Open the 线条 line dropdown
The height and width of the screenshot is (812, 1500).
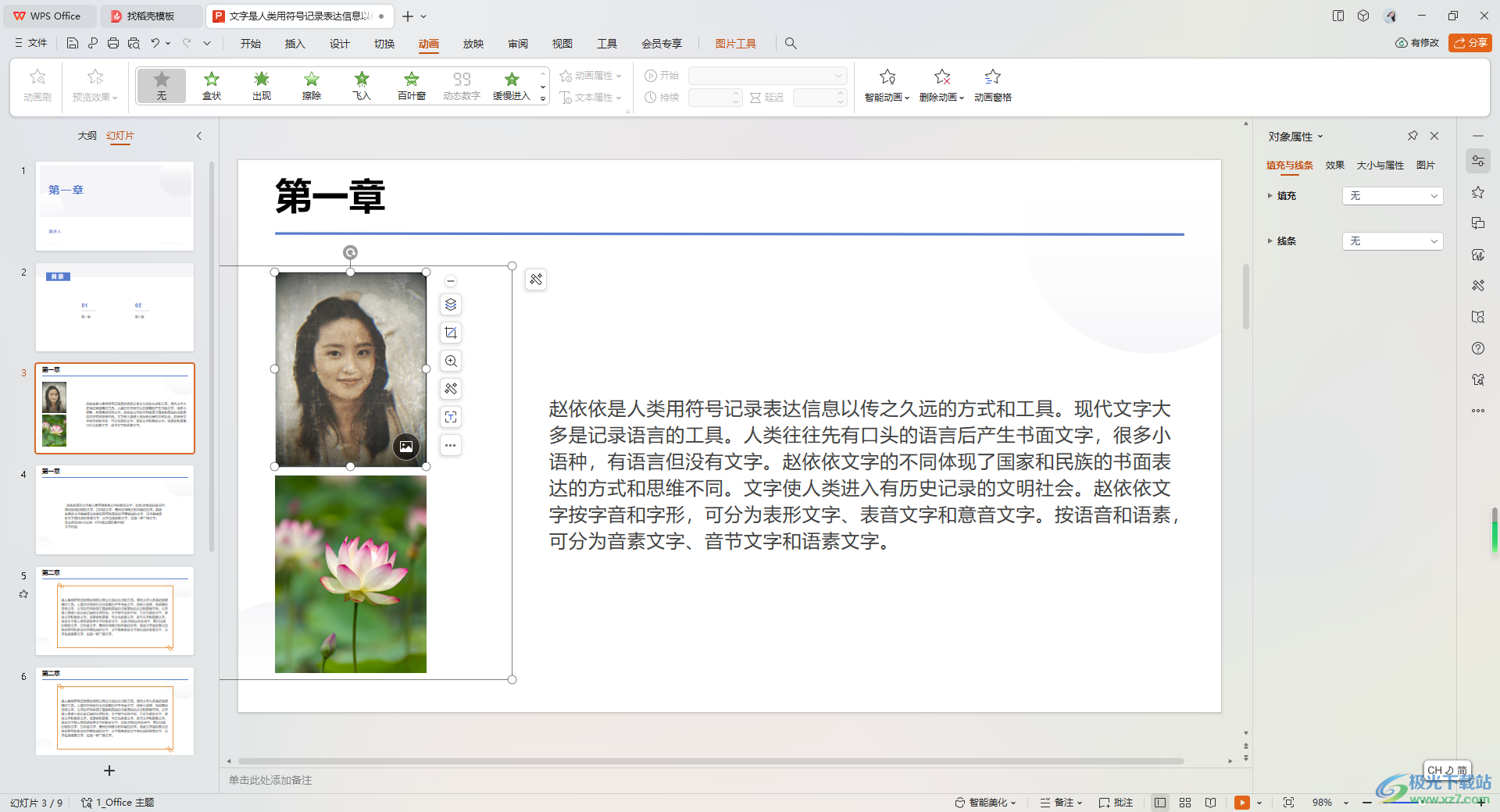pyautogui.click(x=1392, y=241)
